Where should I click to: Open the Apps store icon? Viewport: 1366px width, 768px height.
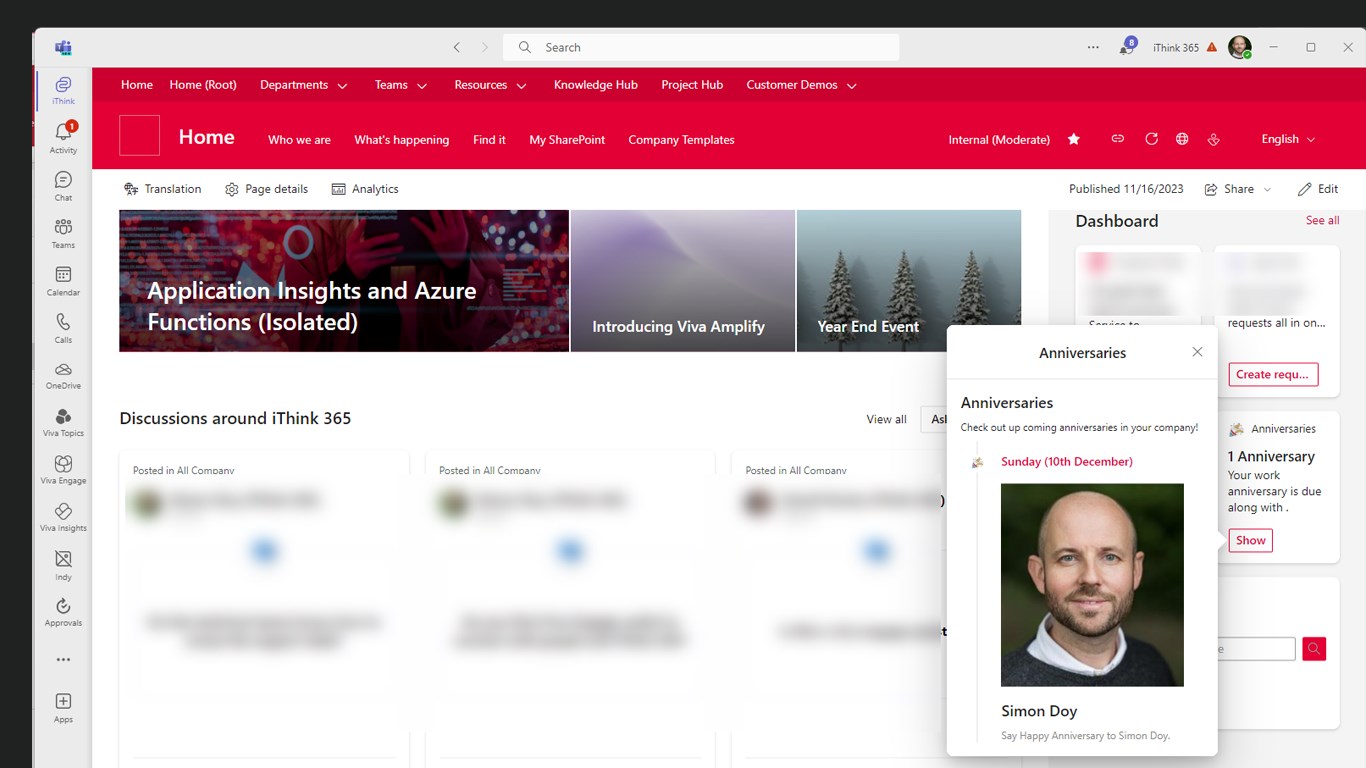(63, 707)
